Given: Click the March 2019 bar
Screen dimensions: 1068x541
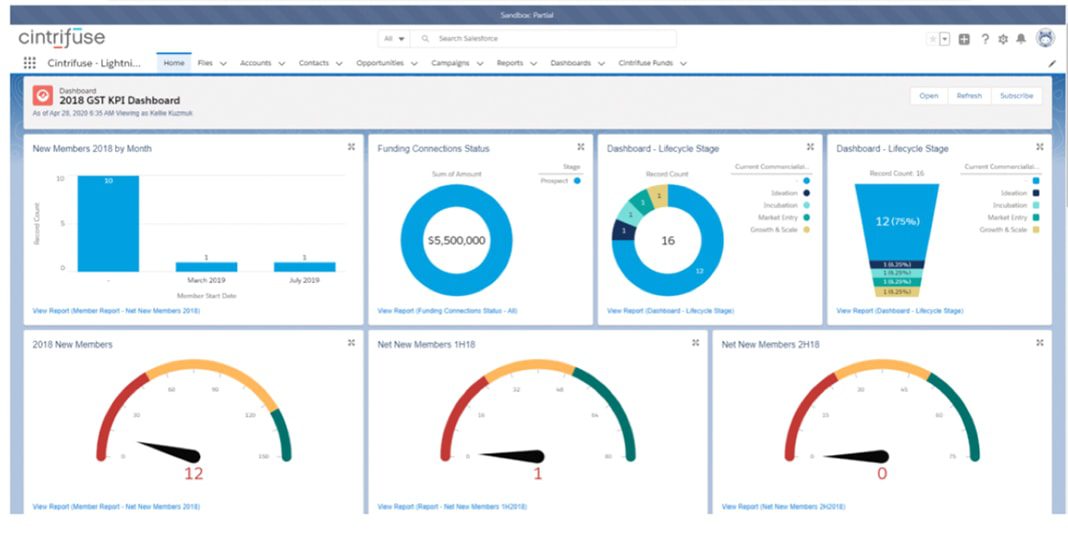Looking at the screenshot, I should pos(206,267).
